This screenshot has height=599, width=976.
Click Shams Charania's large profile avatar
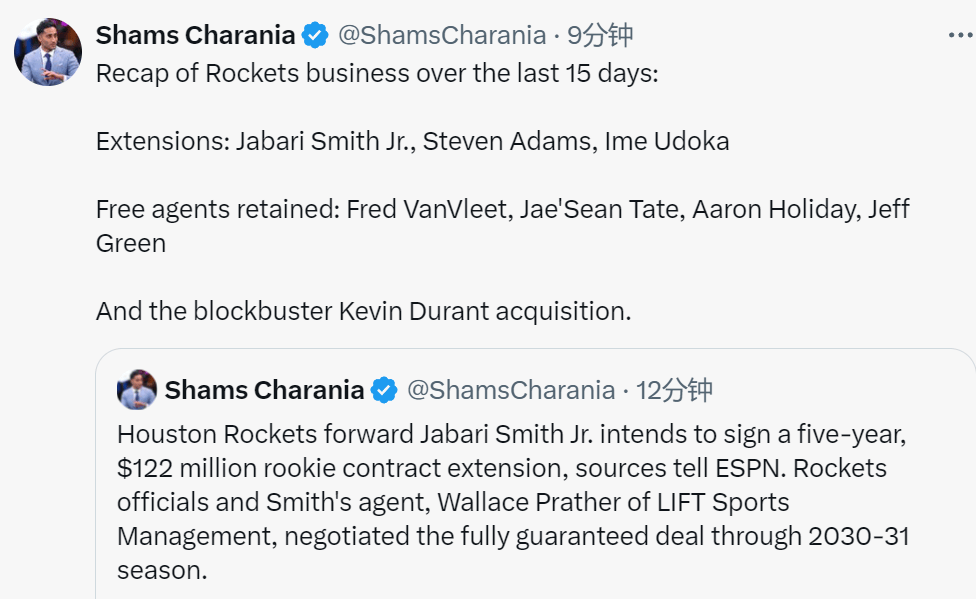pyautogui.click(x=48, y=52)
